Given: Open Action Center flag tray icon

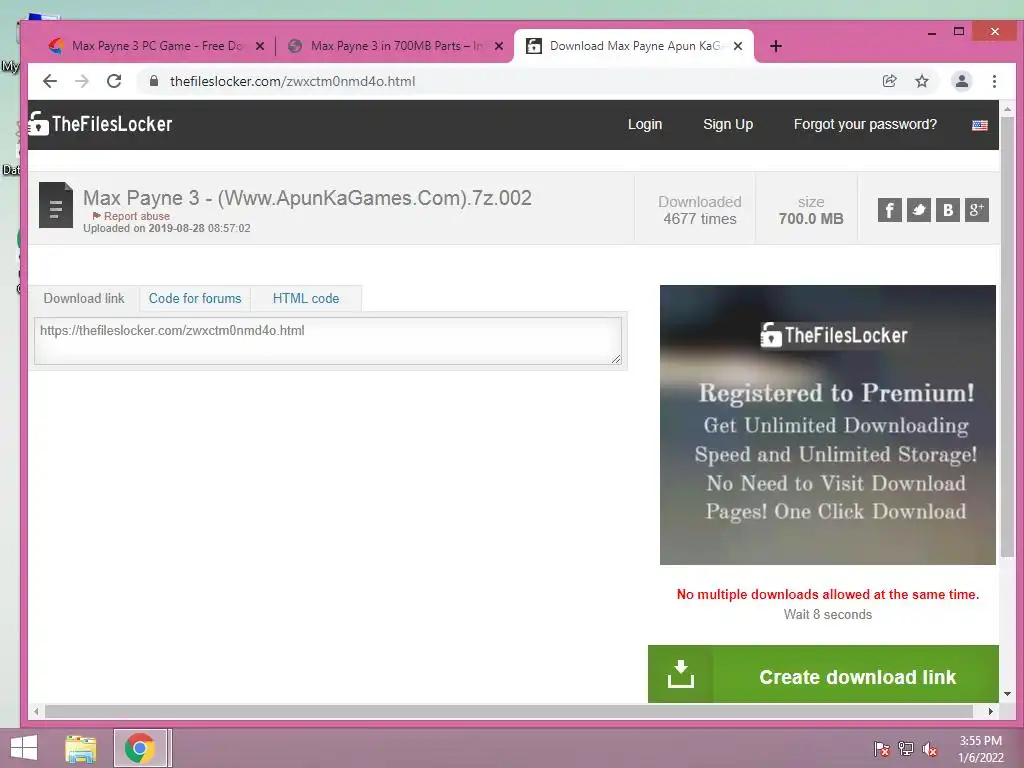Looking at the screenshot, I should (x=882, y=749).
